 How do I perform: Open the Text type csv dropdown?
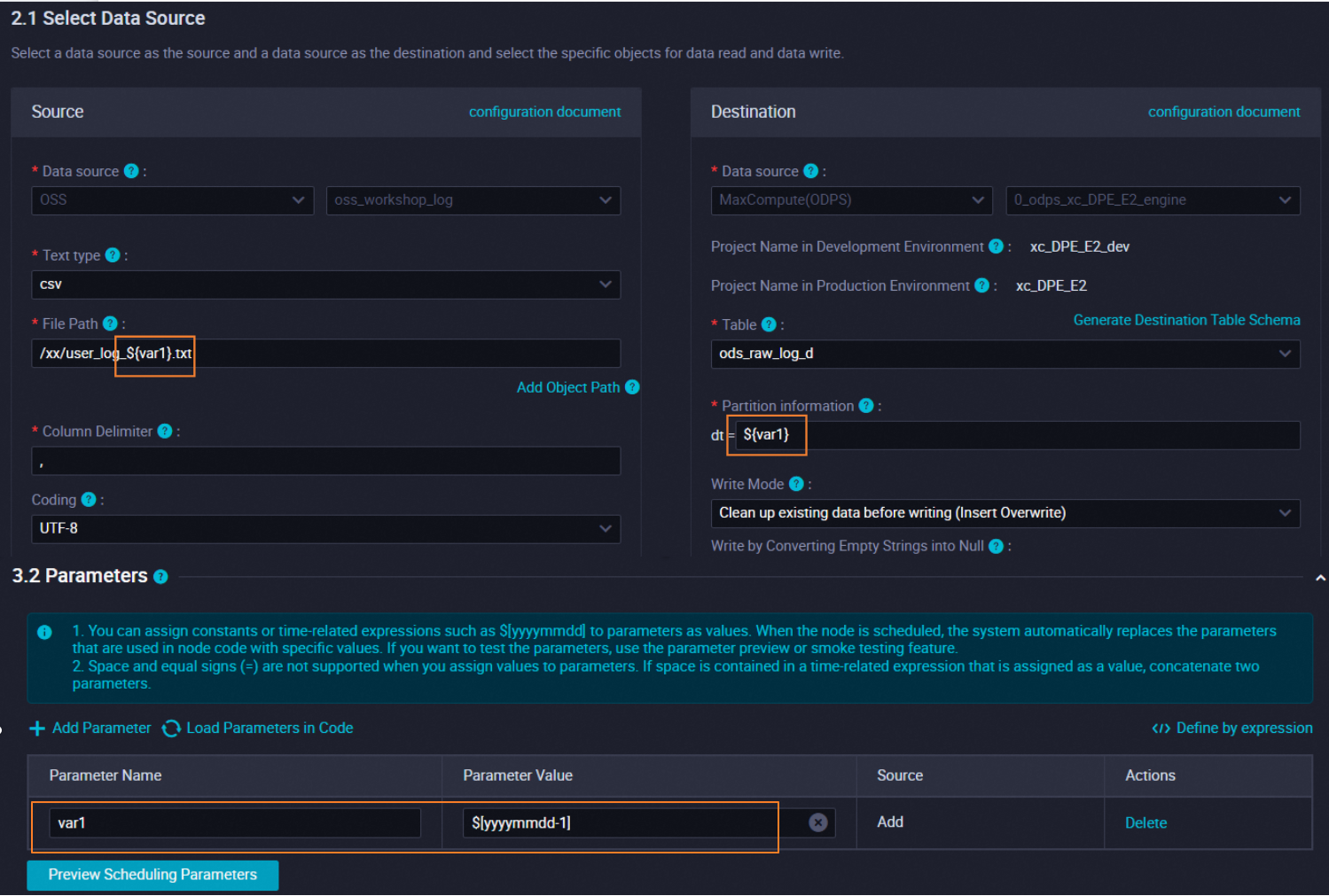326,284
